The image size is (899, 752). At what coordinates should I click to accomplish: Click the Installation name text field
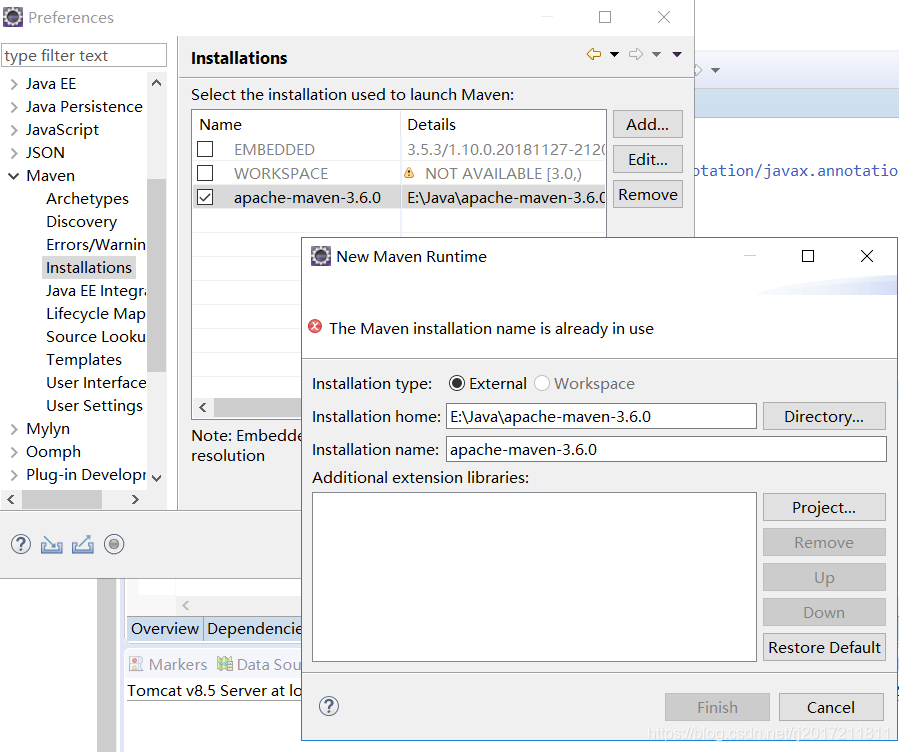(666, 449)
